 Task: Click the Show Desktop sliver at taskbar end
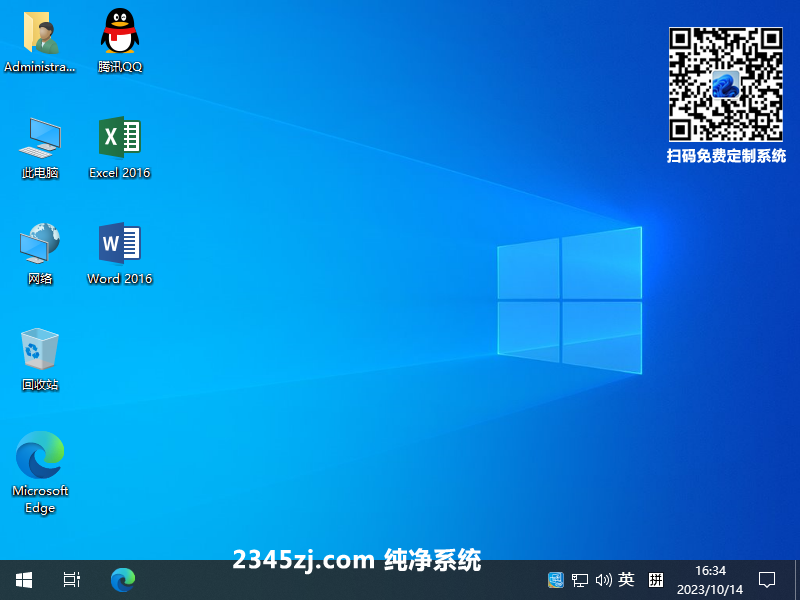click(x=796, y=579)
